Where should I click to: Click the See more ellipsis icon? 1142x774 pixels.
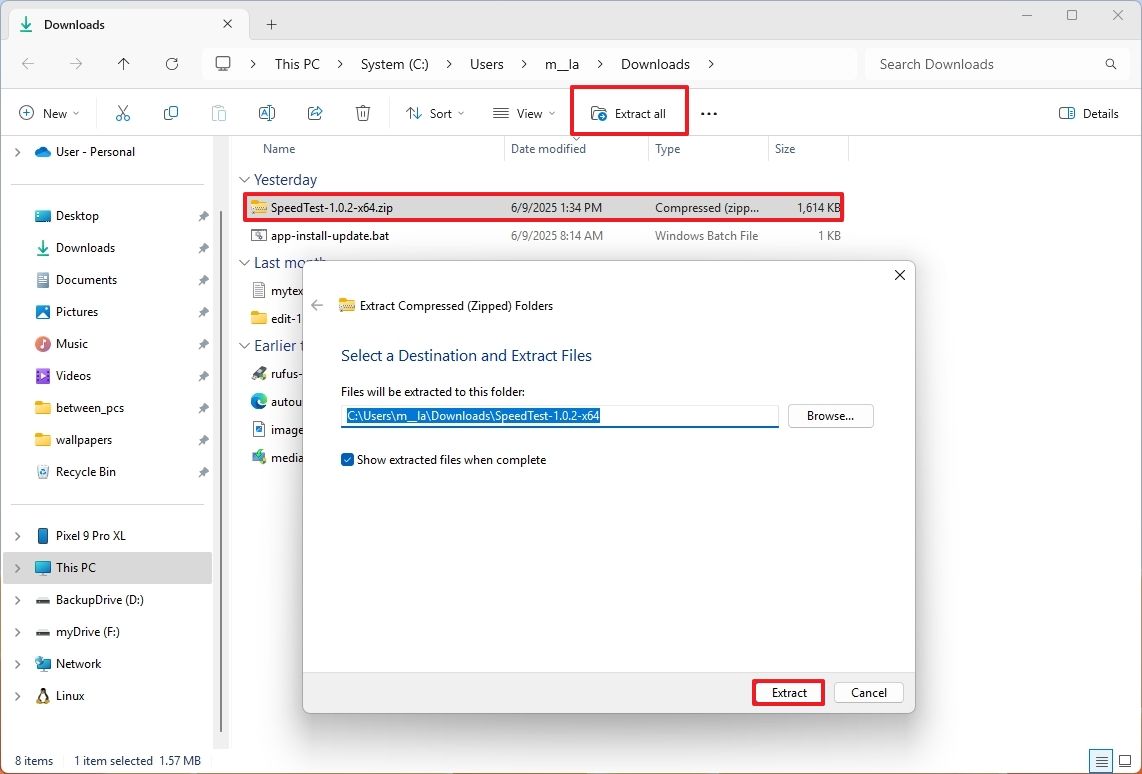(709, 113)
